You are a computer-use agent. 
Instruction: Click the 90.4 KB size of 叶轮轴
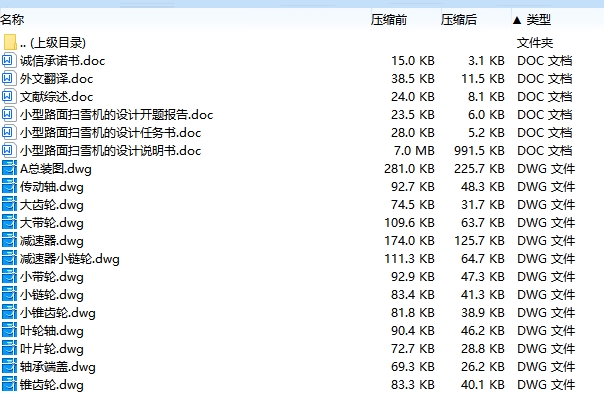tap(413, 330)
